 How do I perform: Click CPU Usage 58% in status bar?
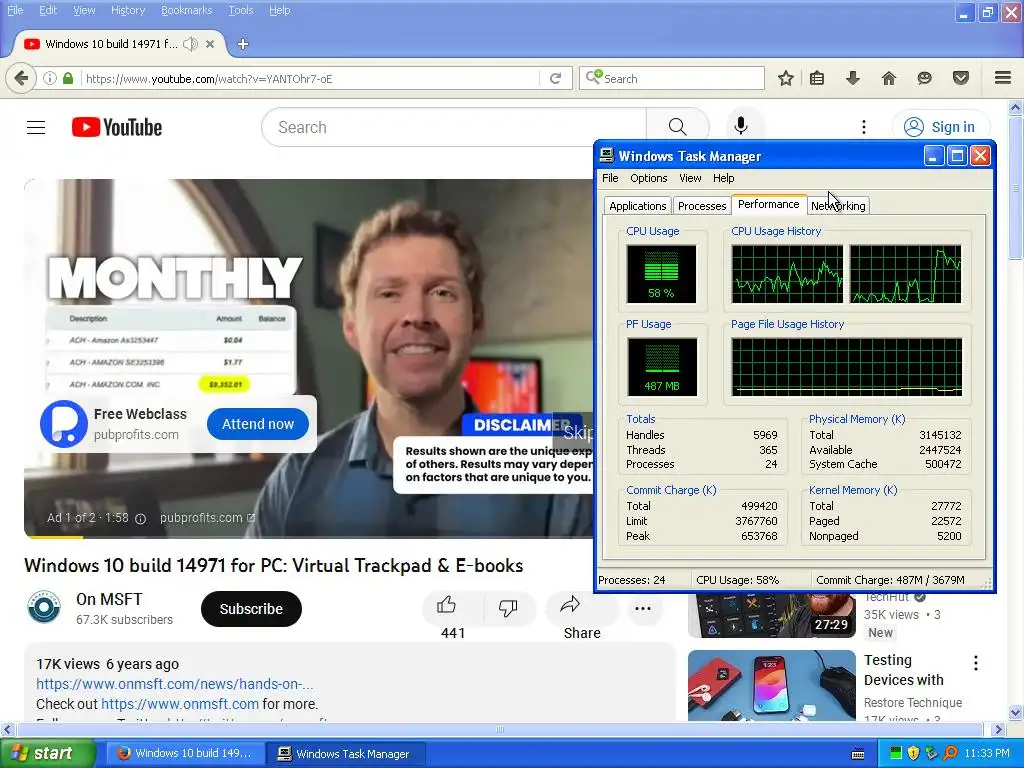pyautogui.click(x=737, y=580)
